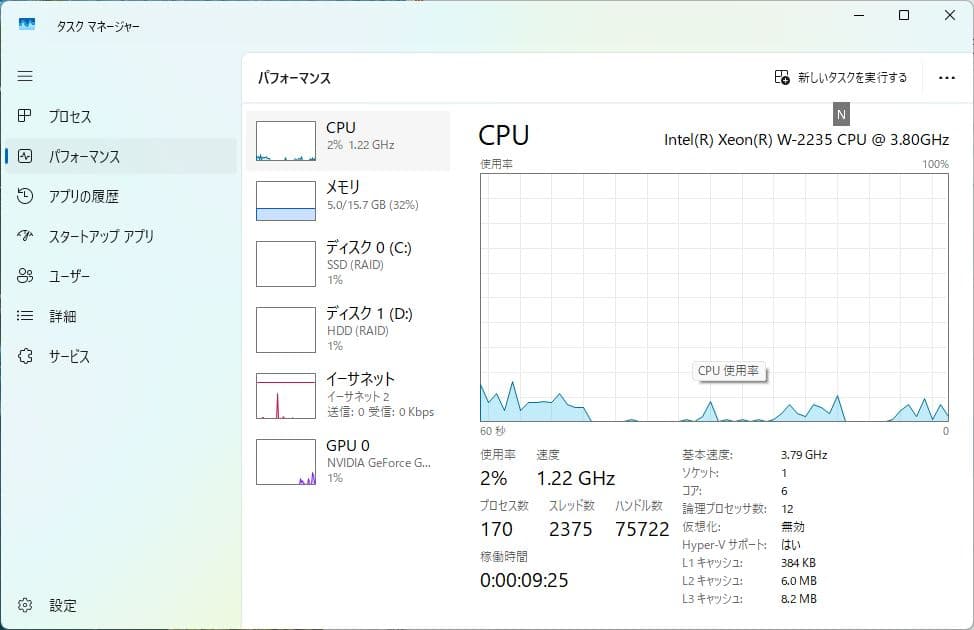Click the Intel Xeon CPU name text
This screenshot has width=974, height=630.
(x=808, y=140)
